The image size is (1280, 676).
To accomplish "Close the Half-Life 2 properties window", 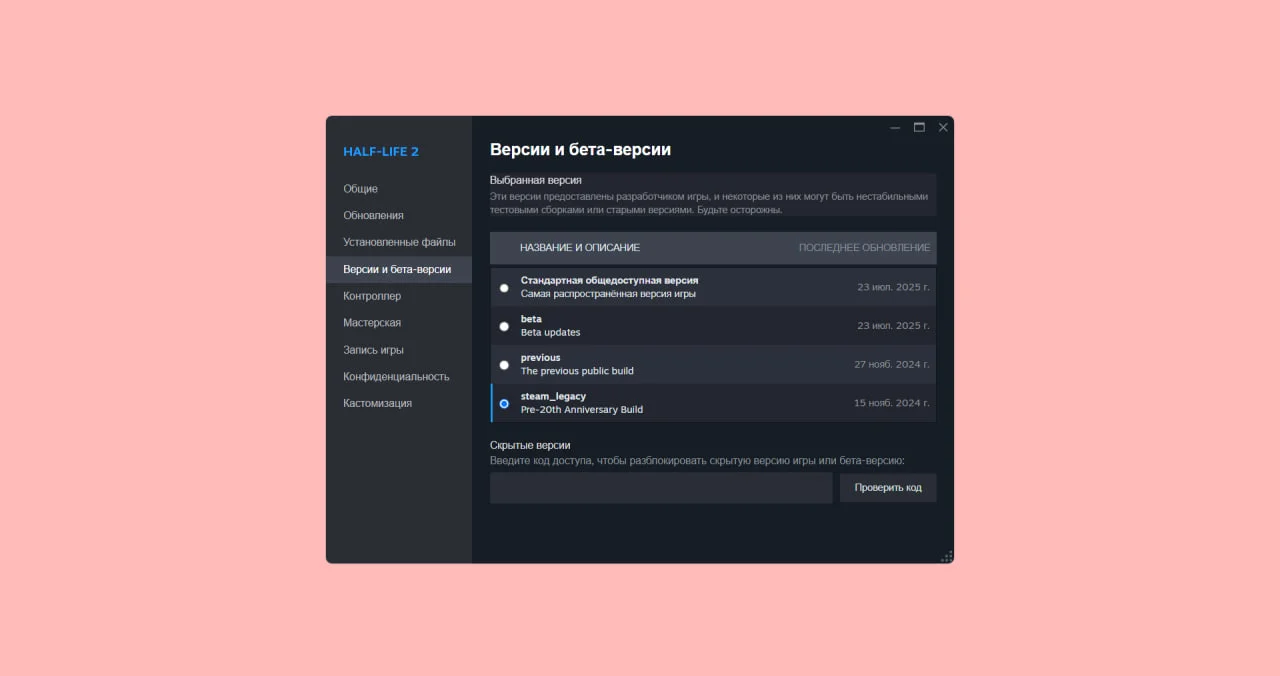I will pyautogui.click(x=942, y=127).
